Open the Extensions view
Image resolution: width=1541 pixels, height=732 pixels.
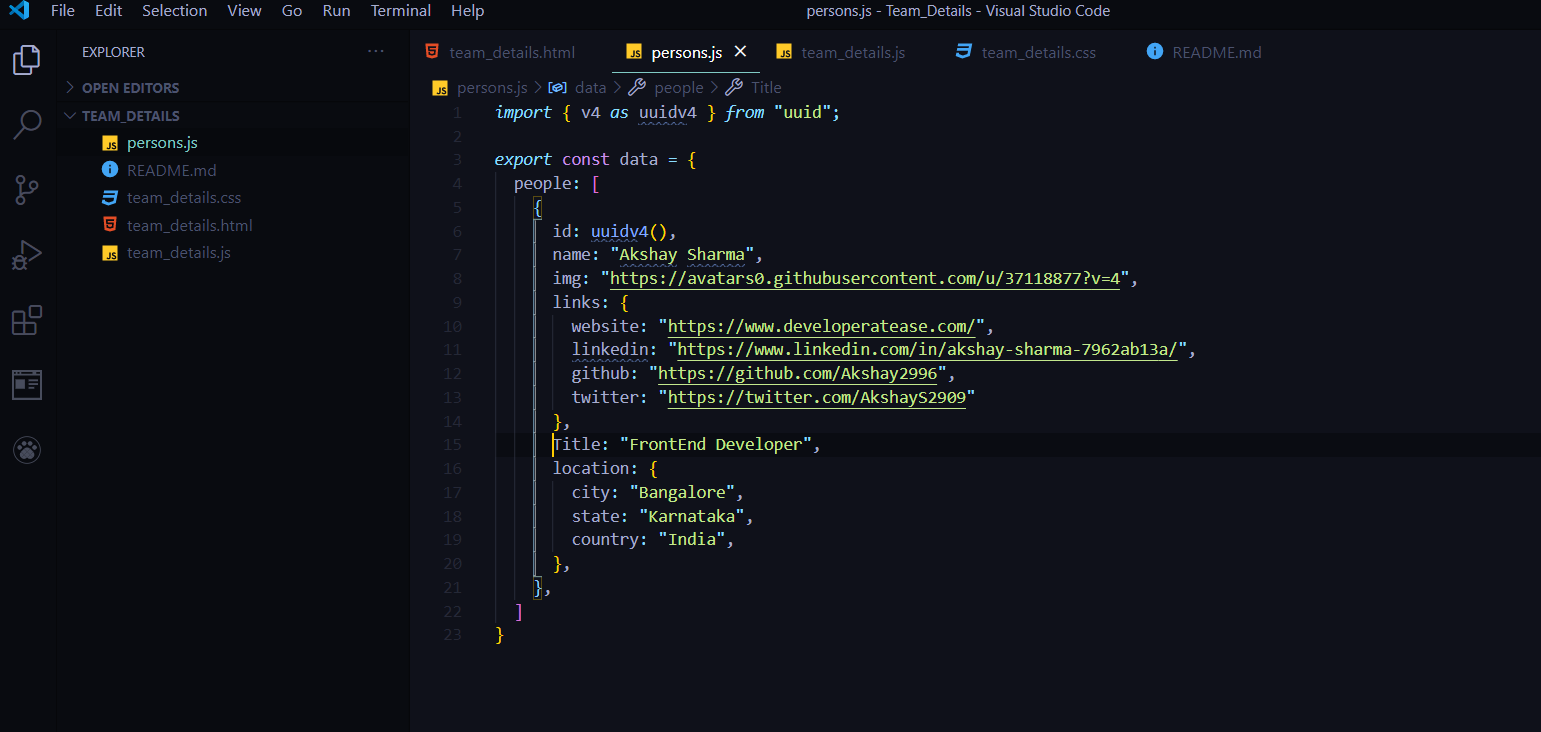27,320
